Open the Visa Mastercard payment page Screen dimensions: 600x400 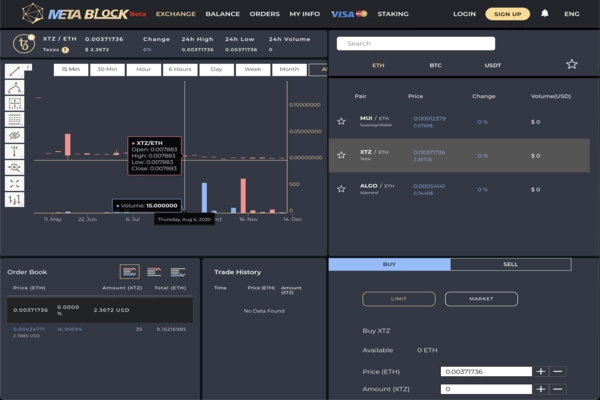pyautogui.click(x=349, y=14)
